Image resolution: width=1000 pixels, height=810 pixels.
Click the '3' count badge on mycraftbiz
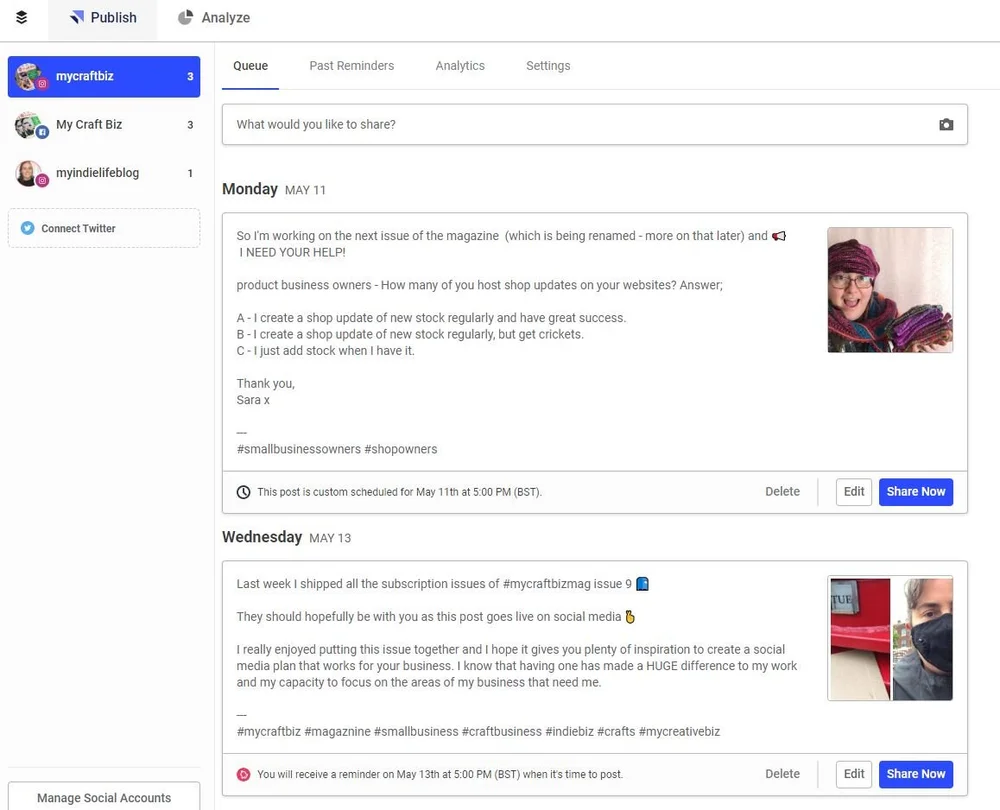coord(190,77)
